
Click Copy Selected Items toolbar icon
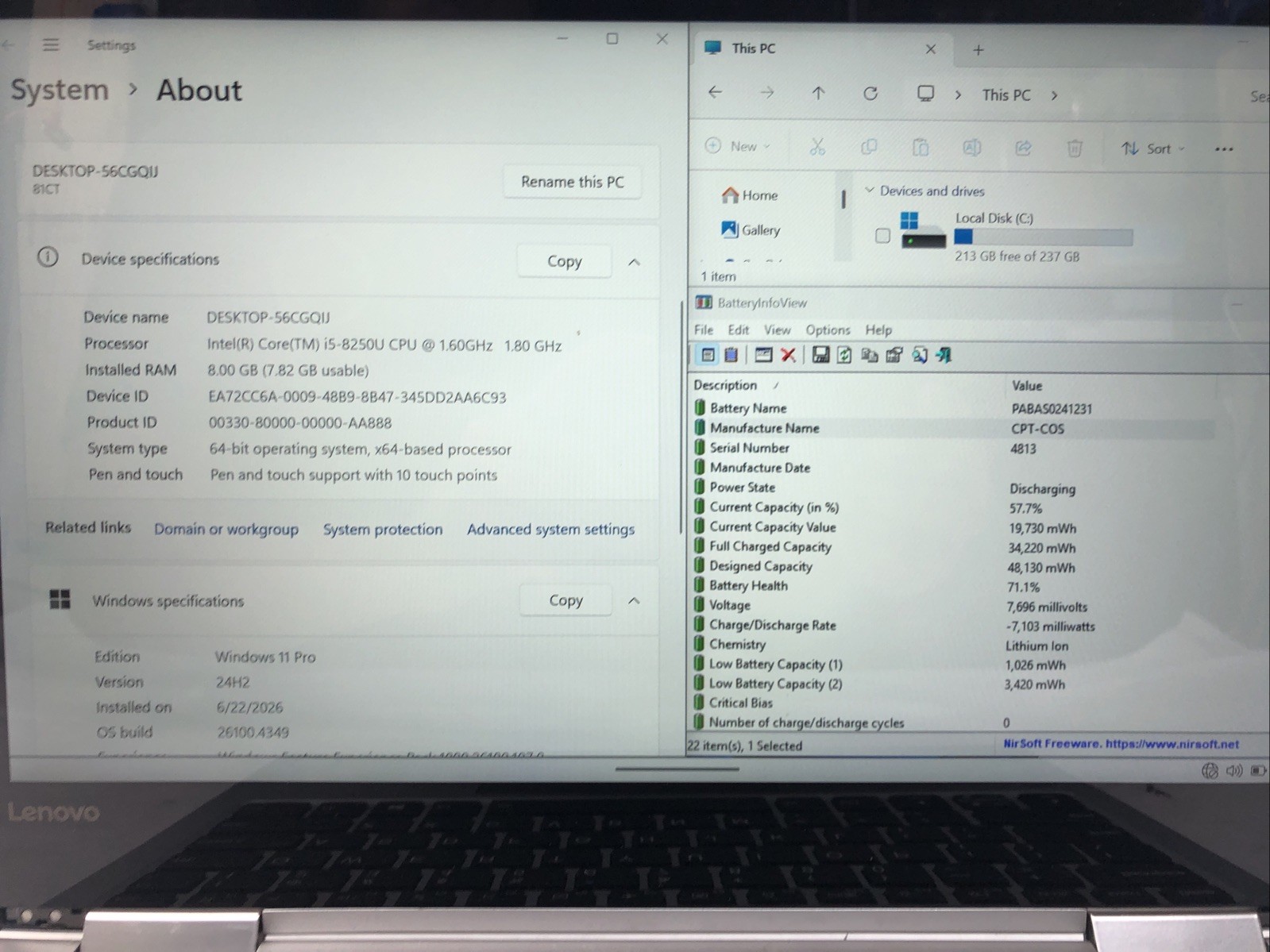[x=869, y=355]
